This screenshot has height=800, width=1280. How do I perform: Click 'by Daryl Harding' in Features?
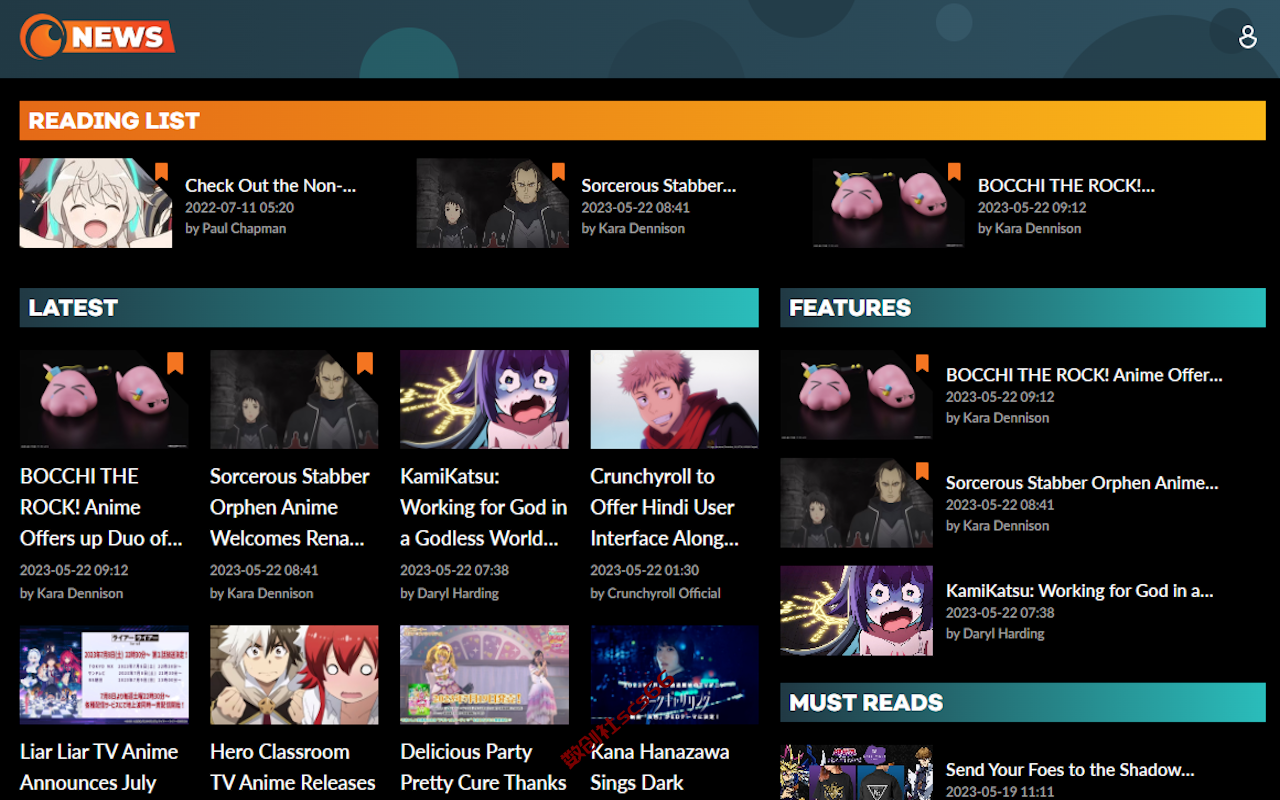(995, 633)
